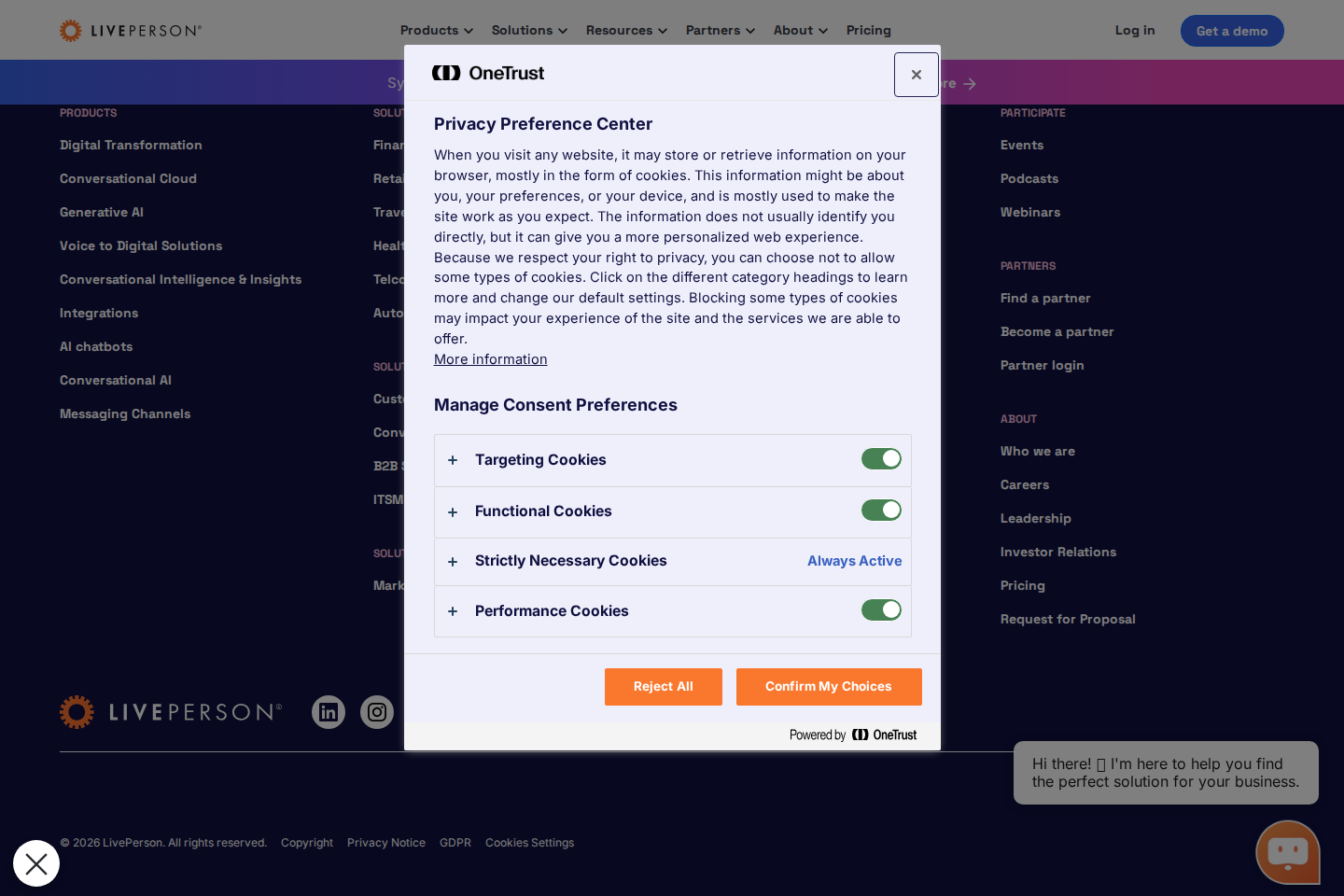
Task: Go to Pricing in top navigation
Action: [869, 30]
